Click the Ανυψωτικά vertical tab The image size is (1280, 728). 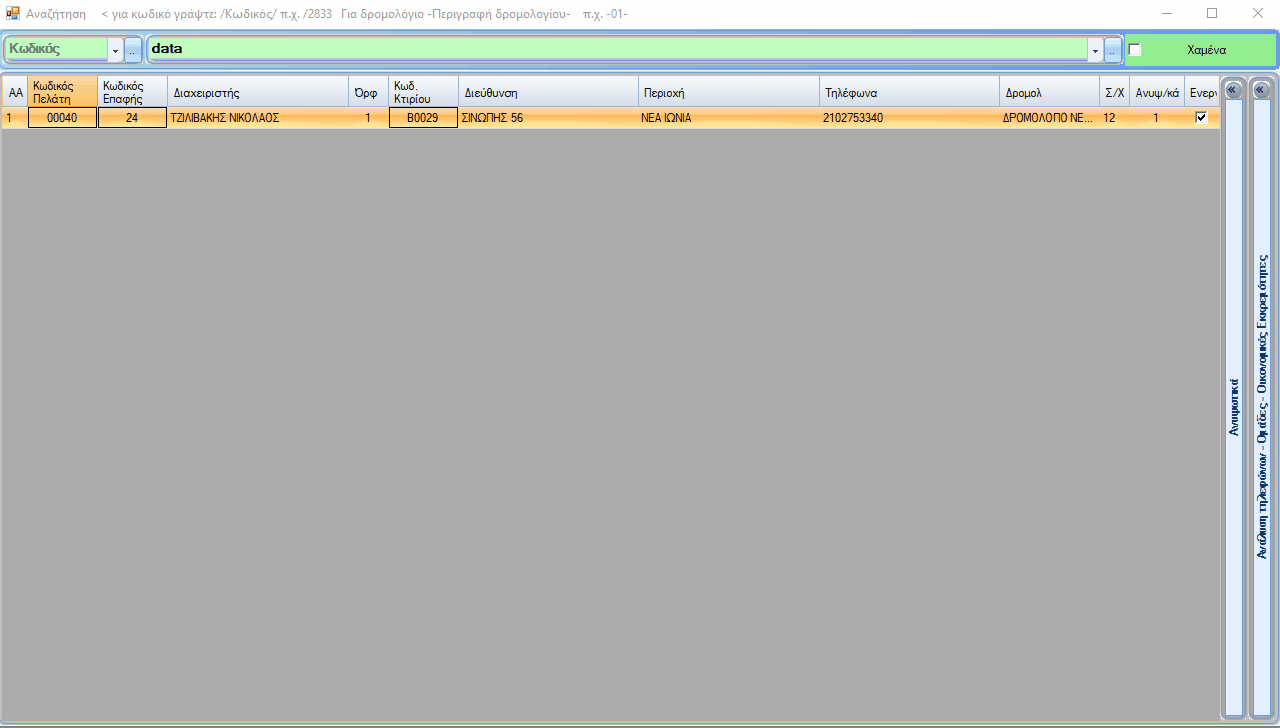pyautogui.click(x=1234, y=405)
